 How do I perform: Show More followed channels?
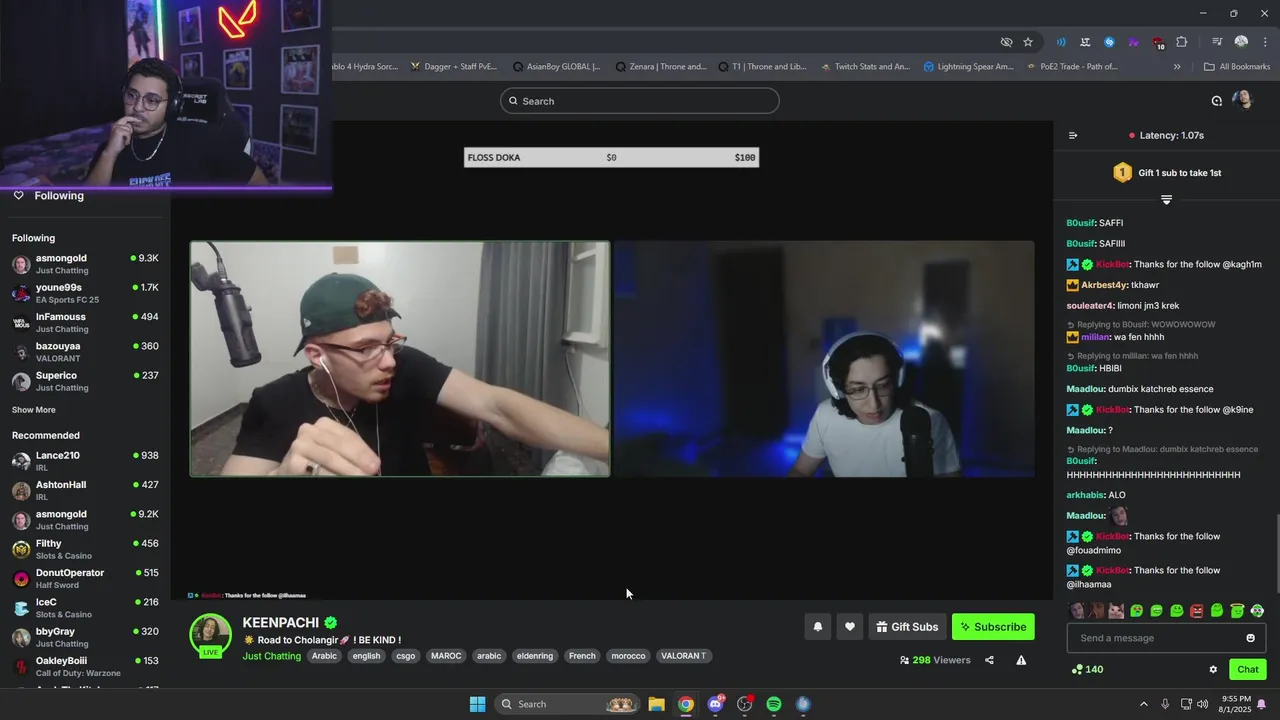(34, 410)
